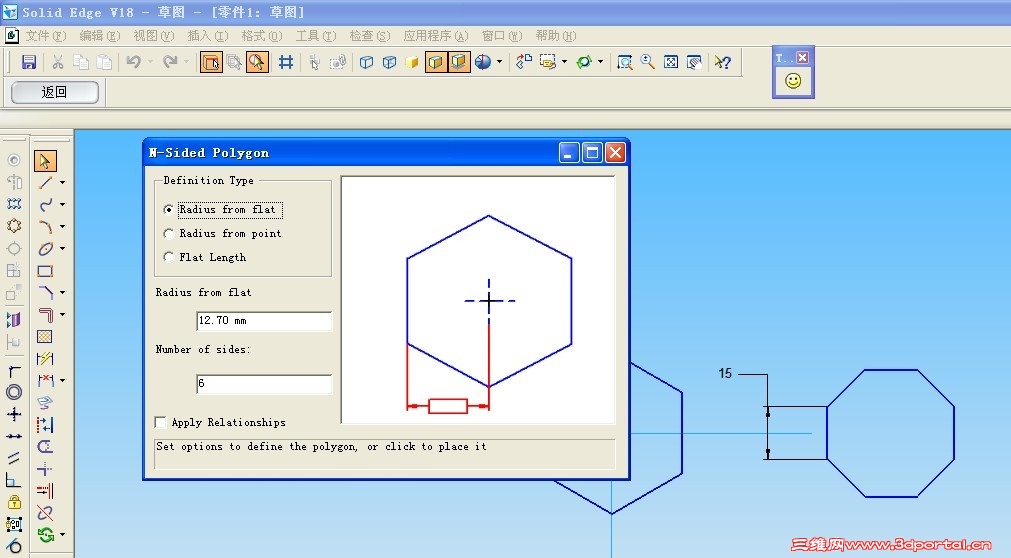Click the smiley face icon in floating toolbar

793,81
